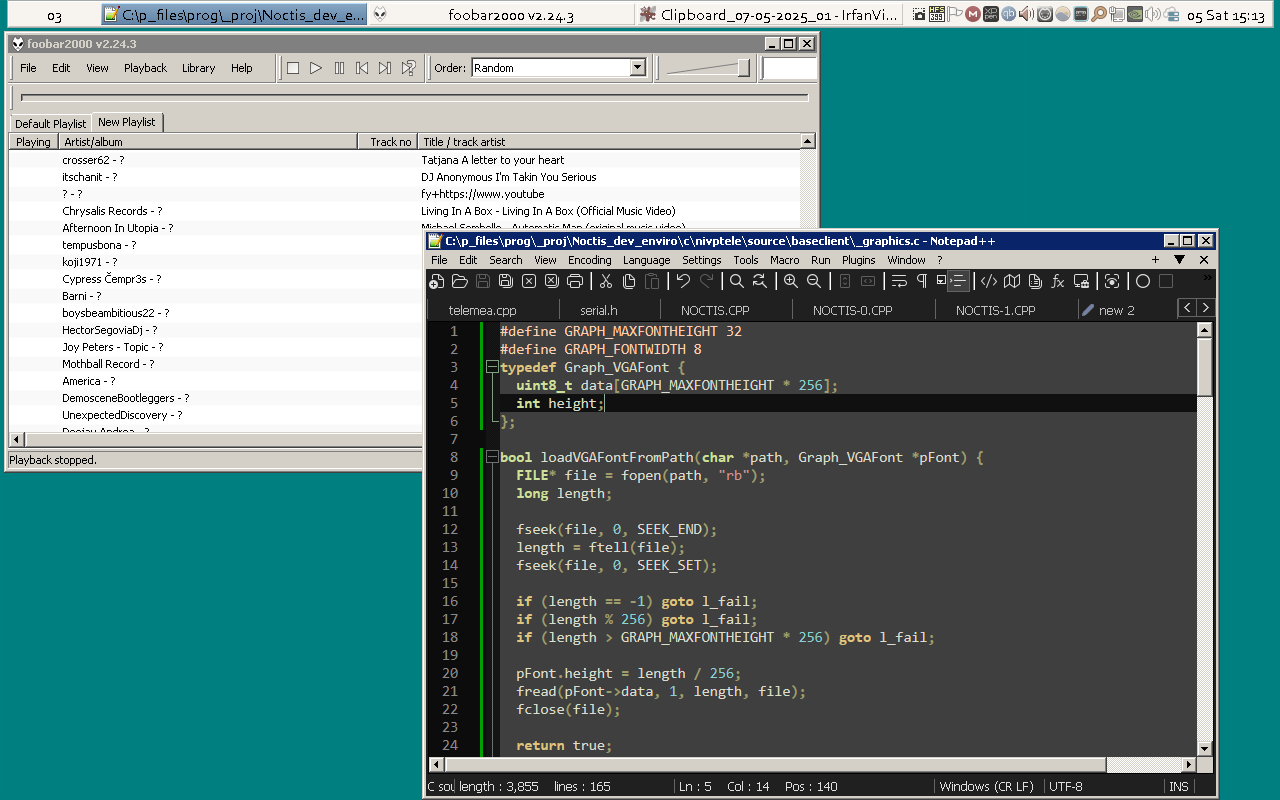Viewport: 1280px width, 800px height.
Task: Toggle show all characters pilcrow icon
Action: 922,282
